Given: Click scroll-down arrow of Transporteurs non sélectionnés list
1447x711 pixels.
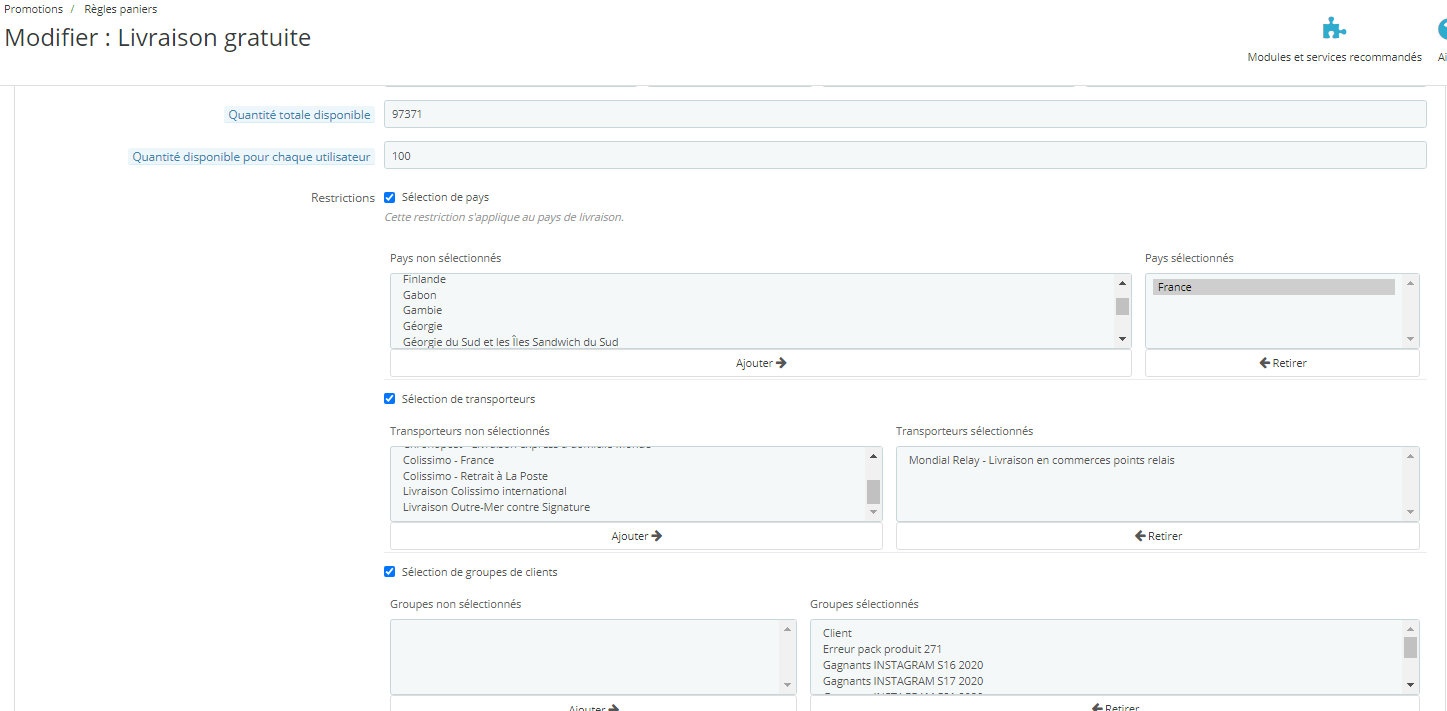Looking at the screenshot, I should pos(873,513).
